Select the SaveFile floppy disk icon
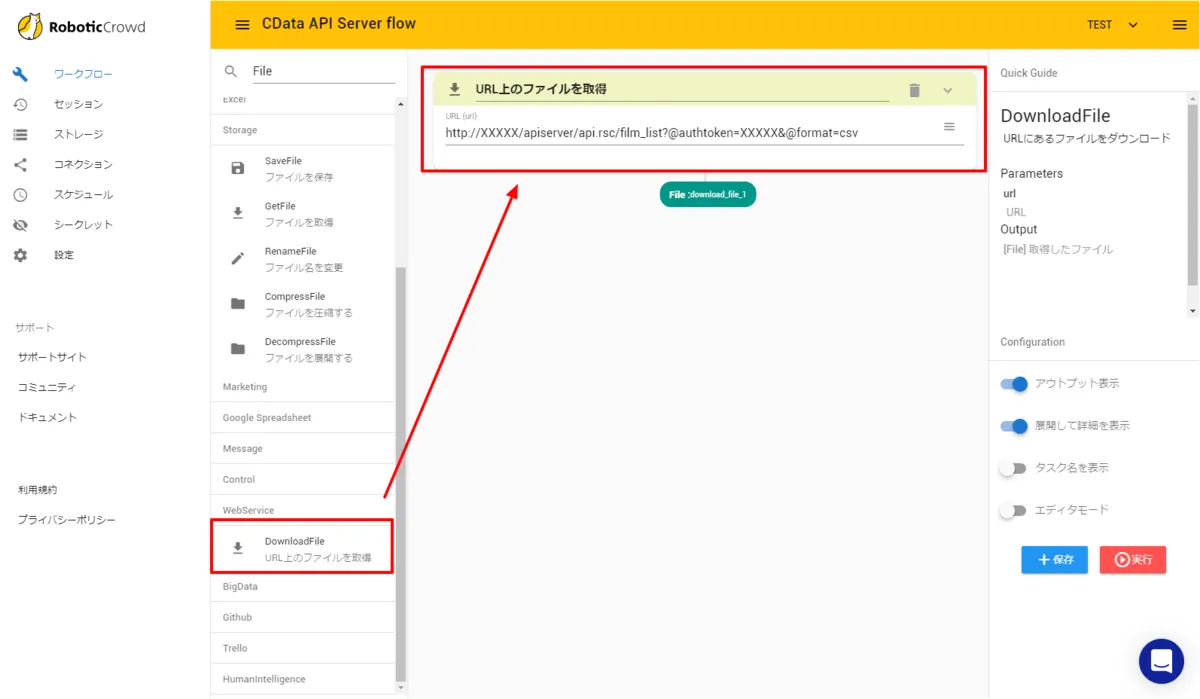Viewport: 1200px width, 699px height. pyautogui.click(x=238, y=168)
